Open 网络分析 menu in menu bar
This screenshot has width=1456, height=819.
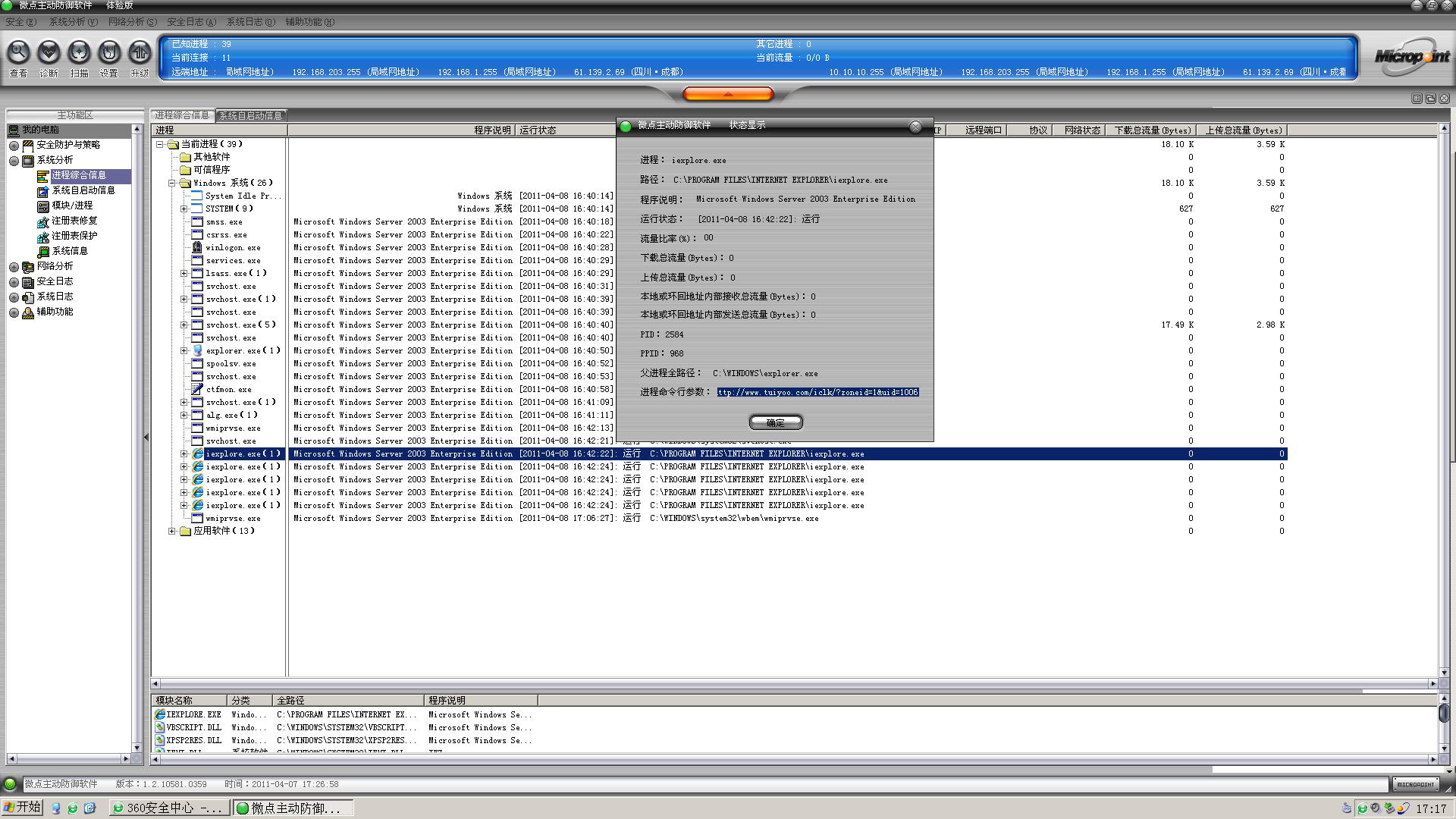click(132, 22)
